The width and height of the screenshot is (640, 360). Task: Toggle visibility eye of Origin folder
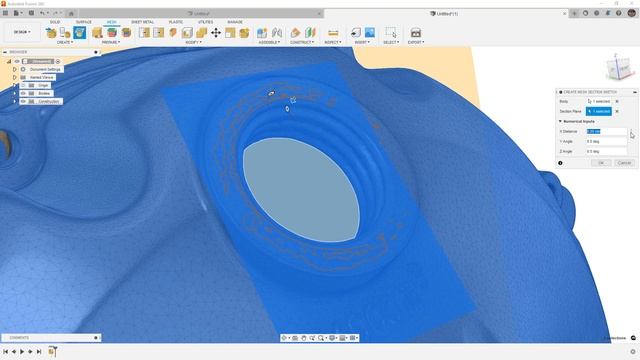point(23,85)
